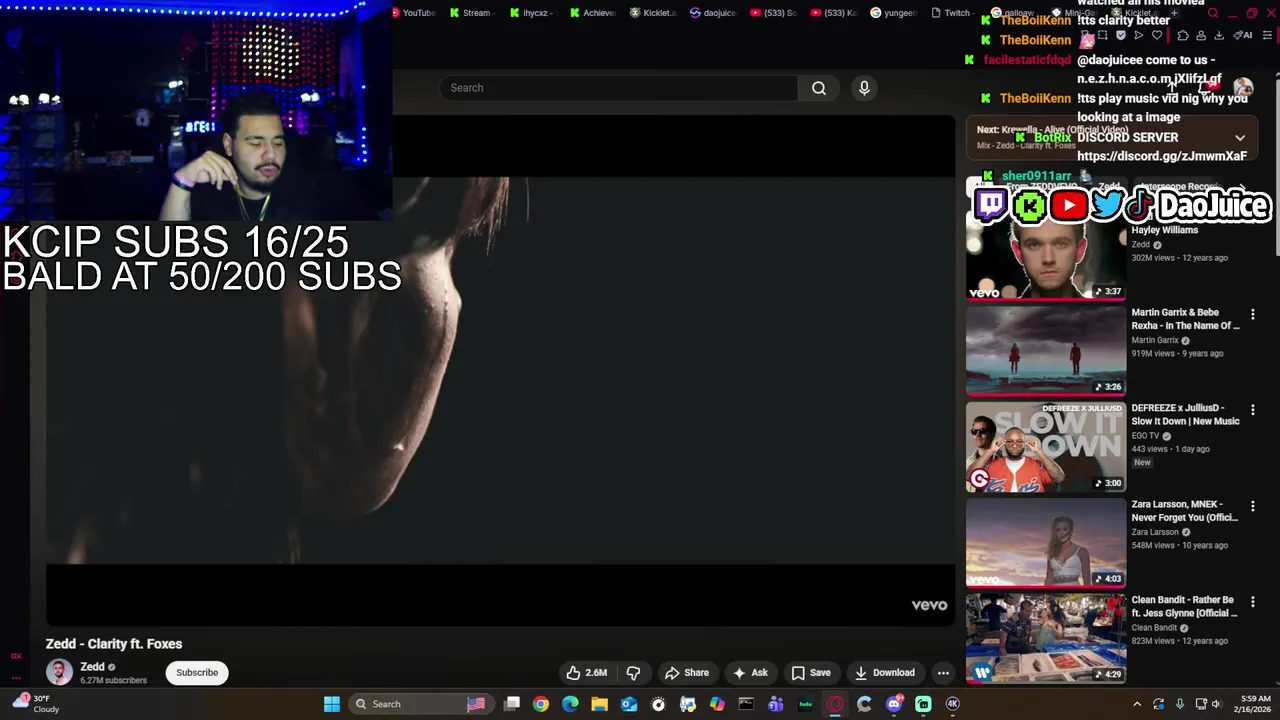1280x720 pixels.
Task: Switch to the yungeen Google tab
Action: click(893, 13)
